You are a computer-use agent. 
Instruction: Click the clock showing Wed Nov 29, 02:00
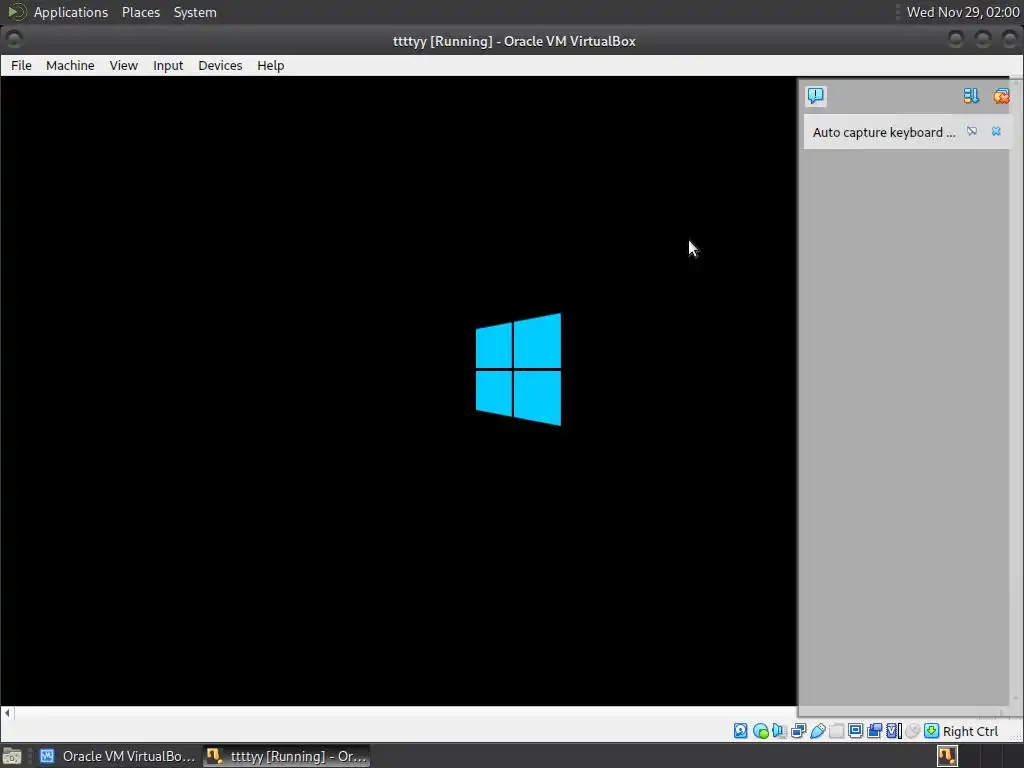(x=963, y=12)
